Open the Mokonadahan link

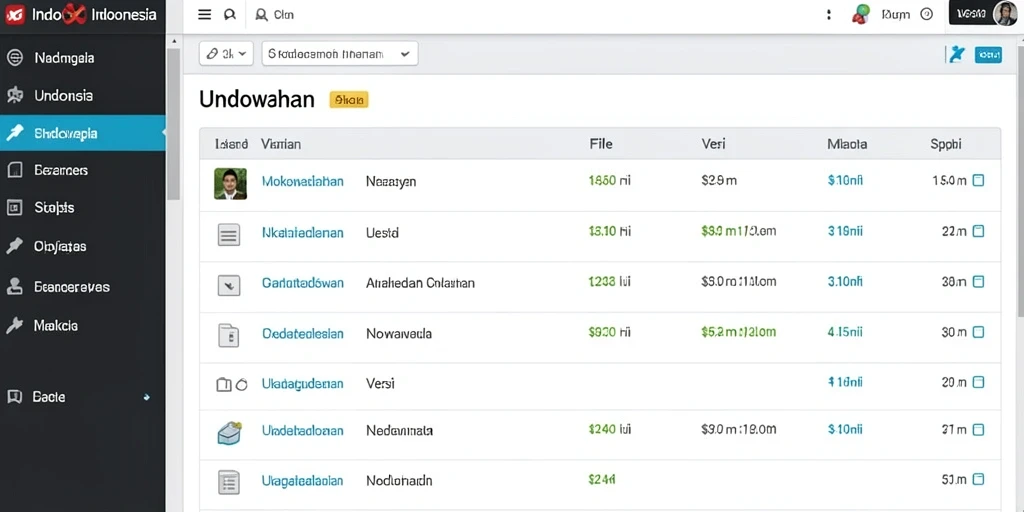click(302, 182)
